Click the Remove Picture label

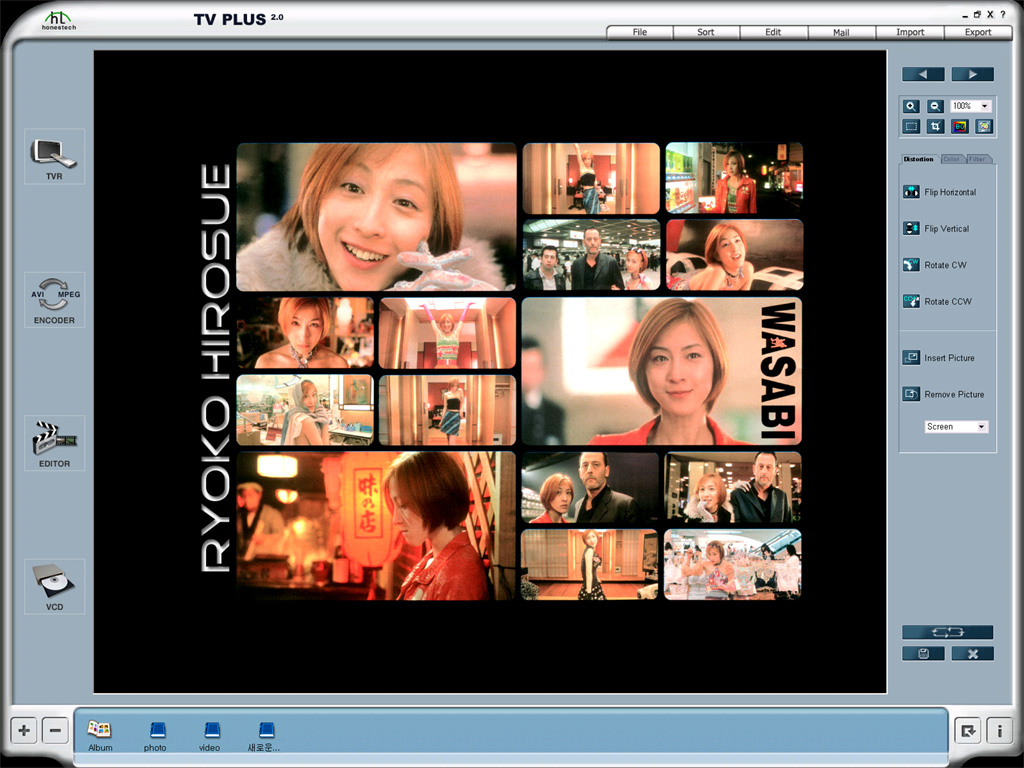(x=954, y=394)
